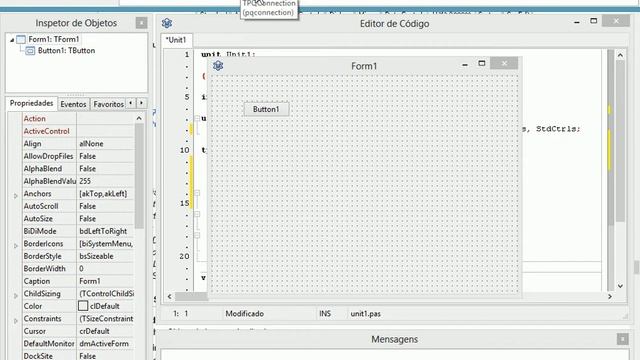The height and width of the screenshot is (360, 640).
Task: Edit the AlphaBlendValue field 255
Action: point(106,181)
